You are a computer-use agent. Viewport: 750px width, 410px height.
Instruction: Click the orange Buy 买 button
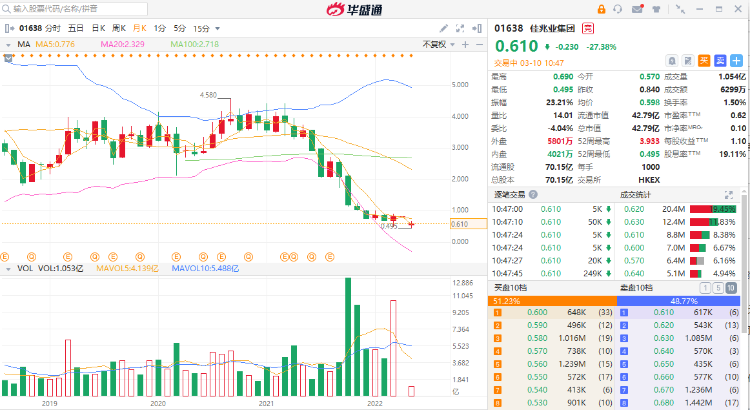point(704,61)
